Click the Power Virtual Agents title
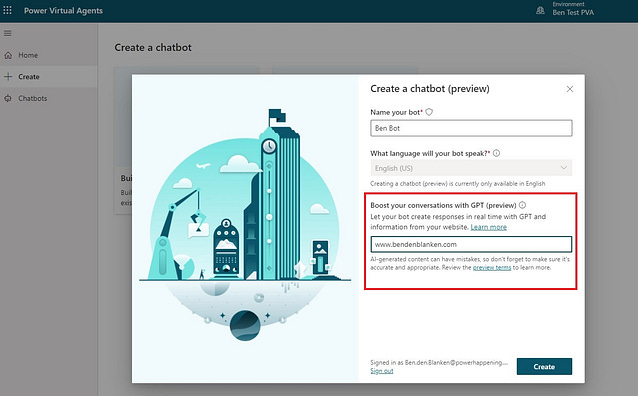Image resolution: width=638 pixels, height=396 pixels. (63, 11)
